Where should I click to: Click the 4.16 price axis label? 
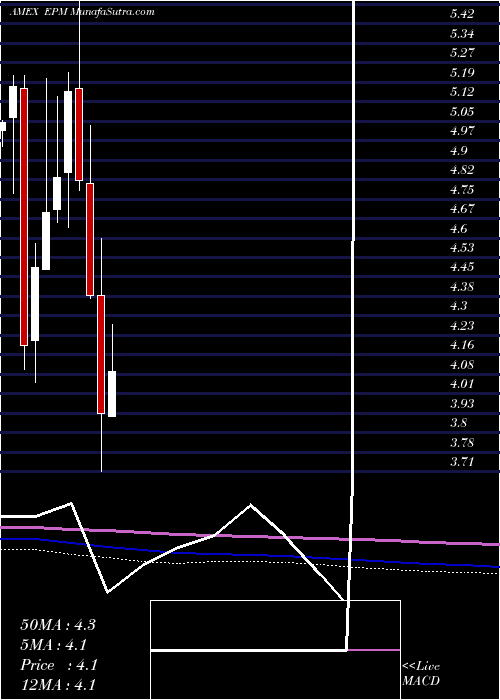[462, 345]
